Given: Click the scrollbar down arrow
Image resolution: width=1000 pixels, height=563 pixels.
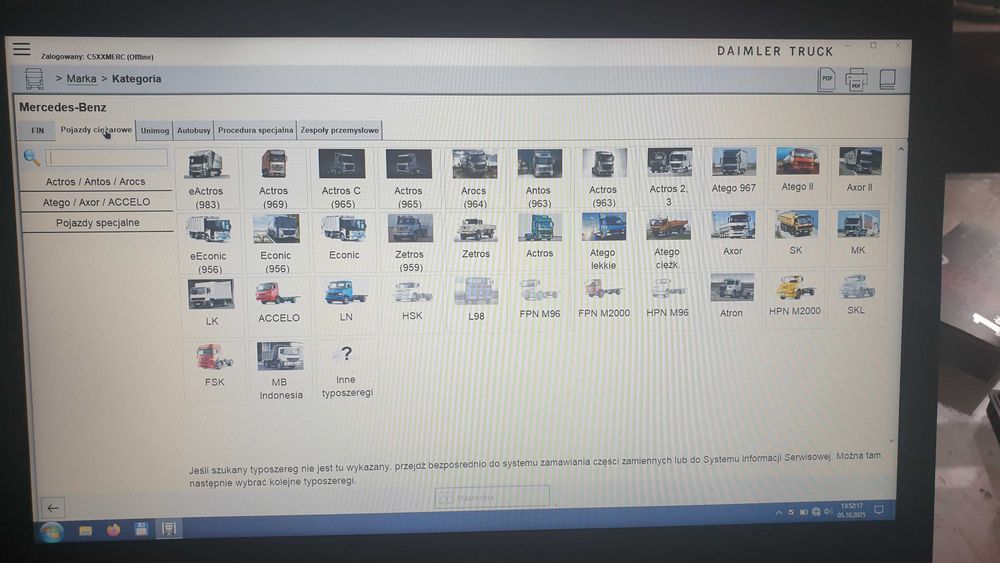Looking at the screenshot, I should point(892,441).
